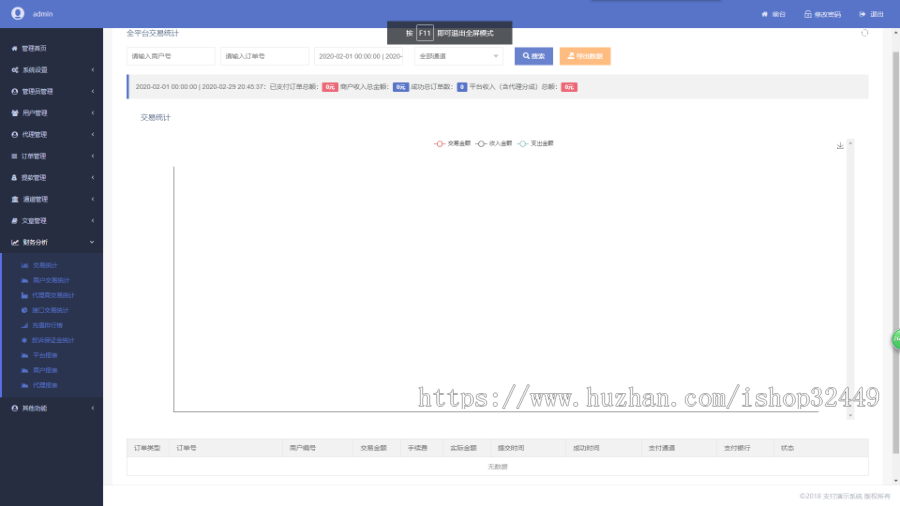Expand the 订单管理 menu chevron
This screenshot has width=900, height=506.
pyautogui.click(x=92, y=156)
